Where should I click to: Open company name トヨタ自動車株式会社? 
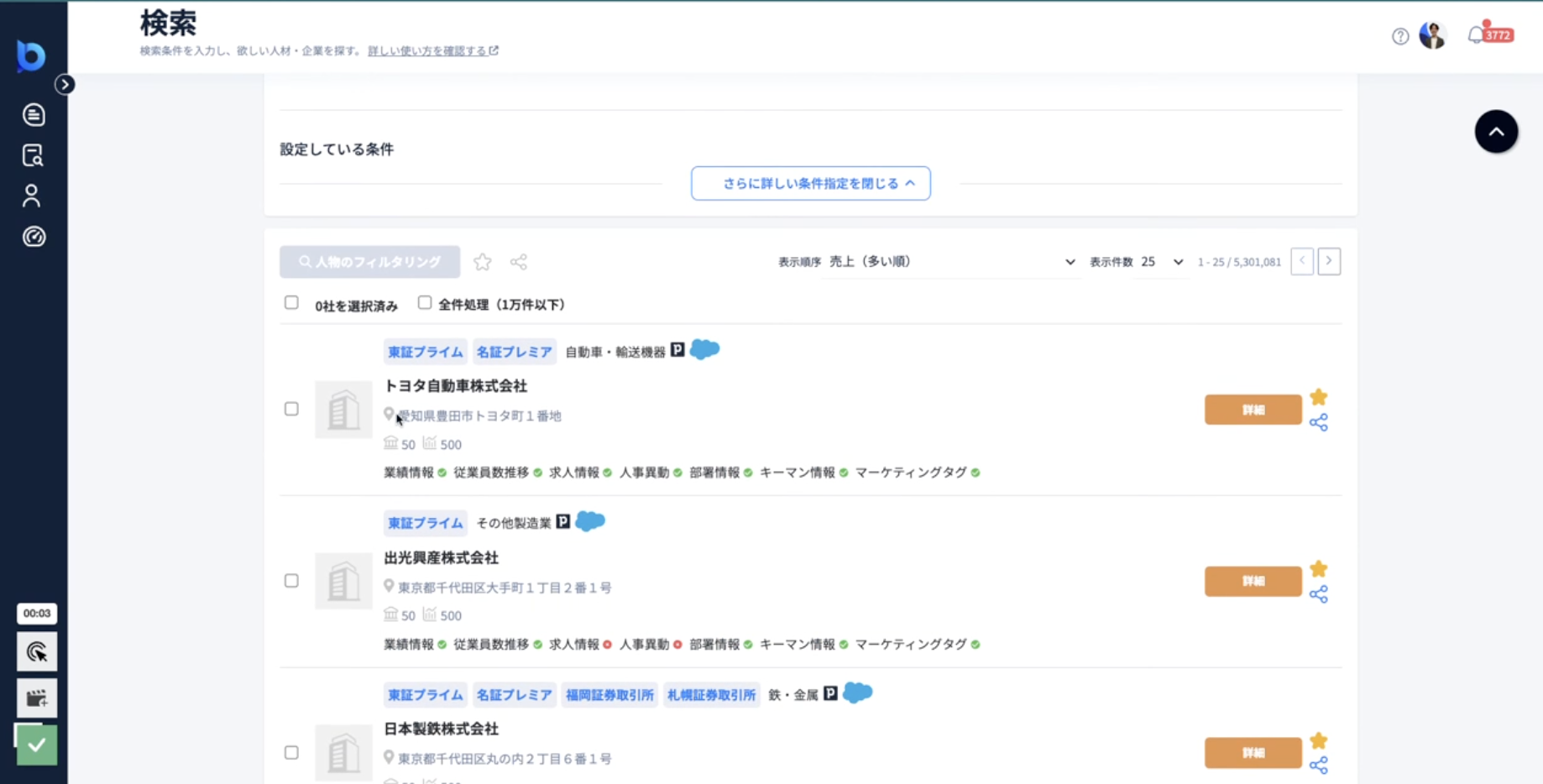tap(456, 386)
